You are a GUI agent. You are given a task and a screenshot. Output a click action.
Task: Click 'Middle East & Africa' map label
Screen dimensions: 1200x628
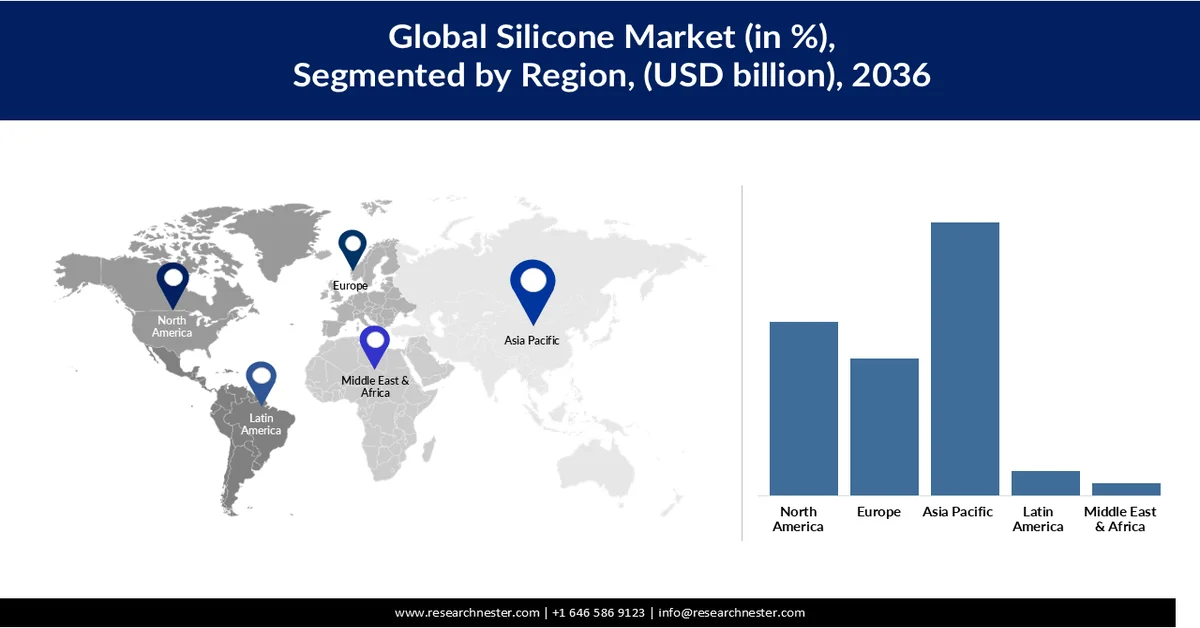click(x=375, y=387)
